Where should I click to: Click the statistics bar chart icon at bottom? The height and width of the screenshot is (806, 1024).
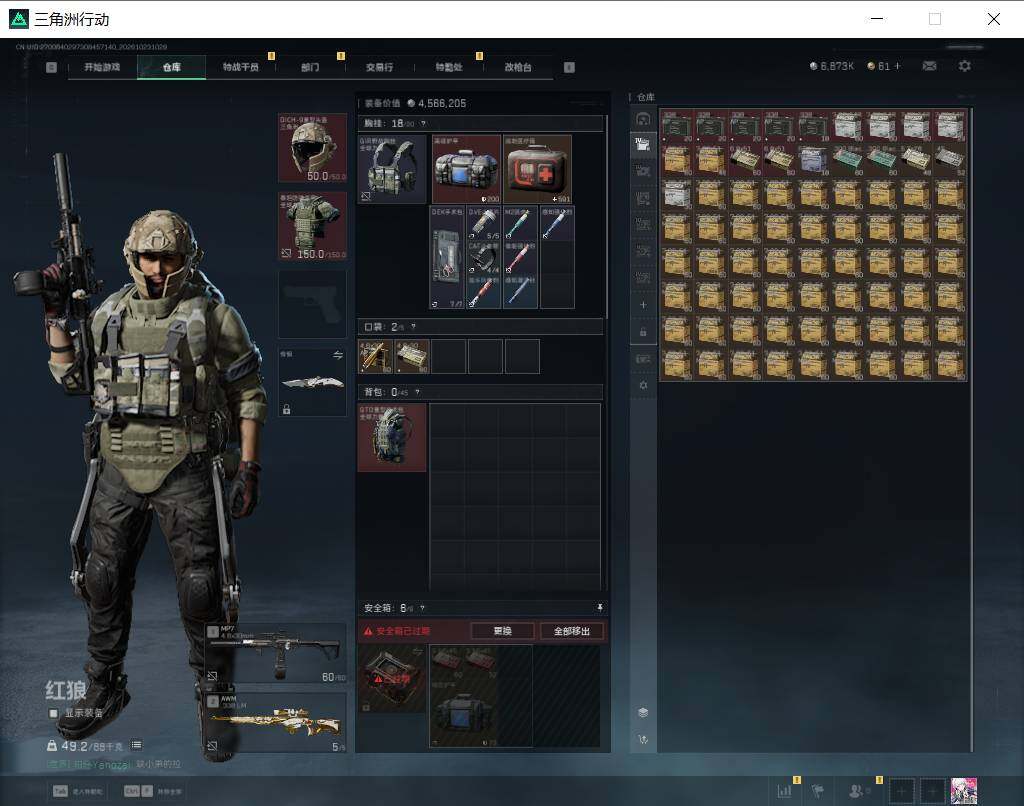(x=784, y=791)
